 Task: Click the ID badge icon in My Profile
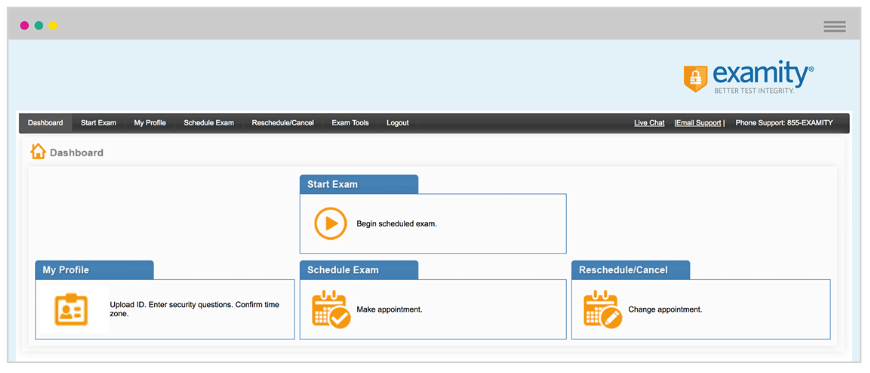click(x=71, y=309)
